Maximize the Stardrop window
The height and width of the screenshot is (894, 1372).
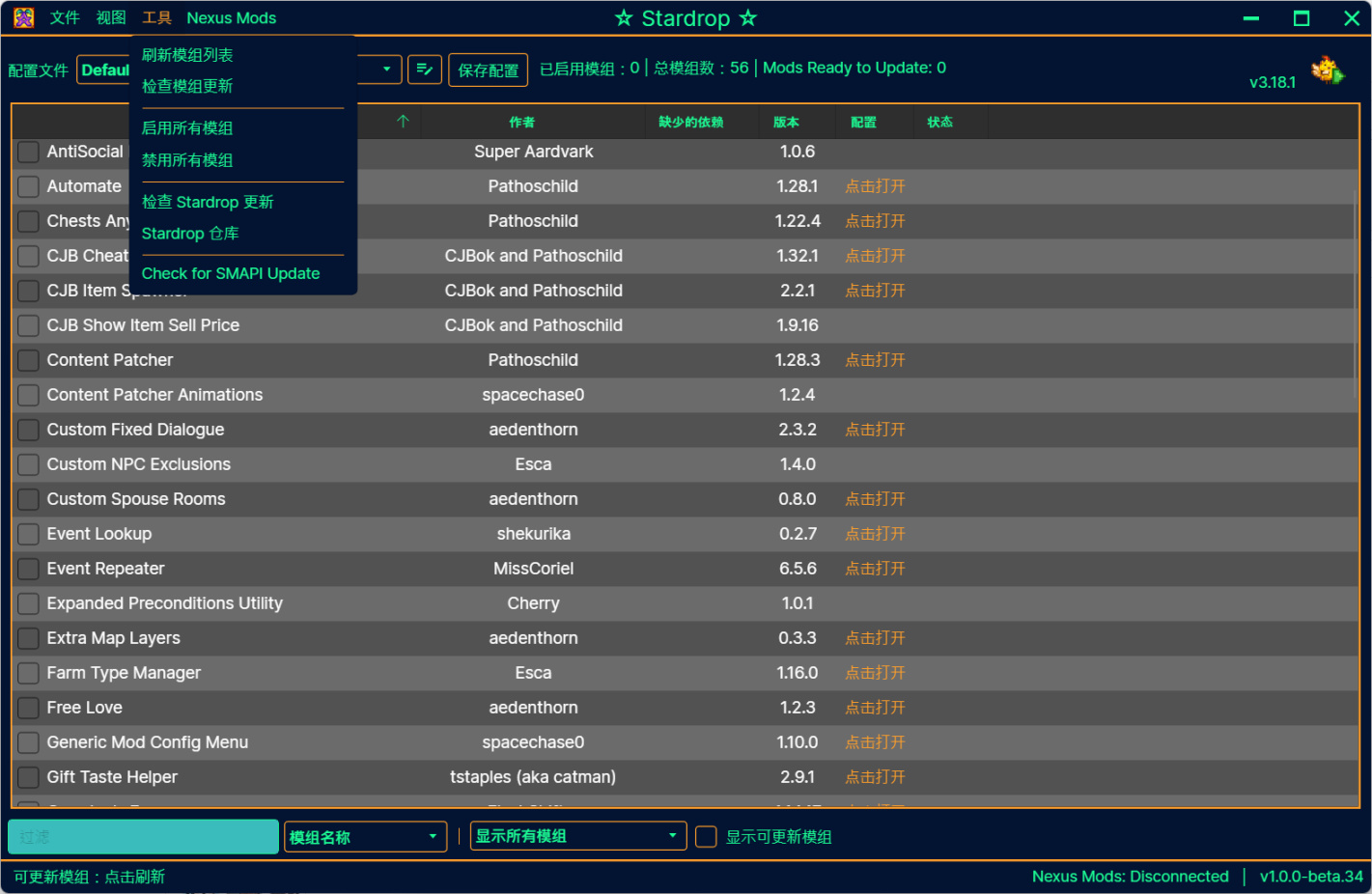pos(1302,18)
